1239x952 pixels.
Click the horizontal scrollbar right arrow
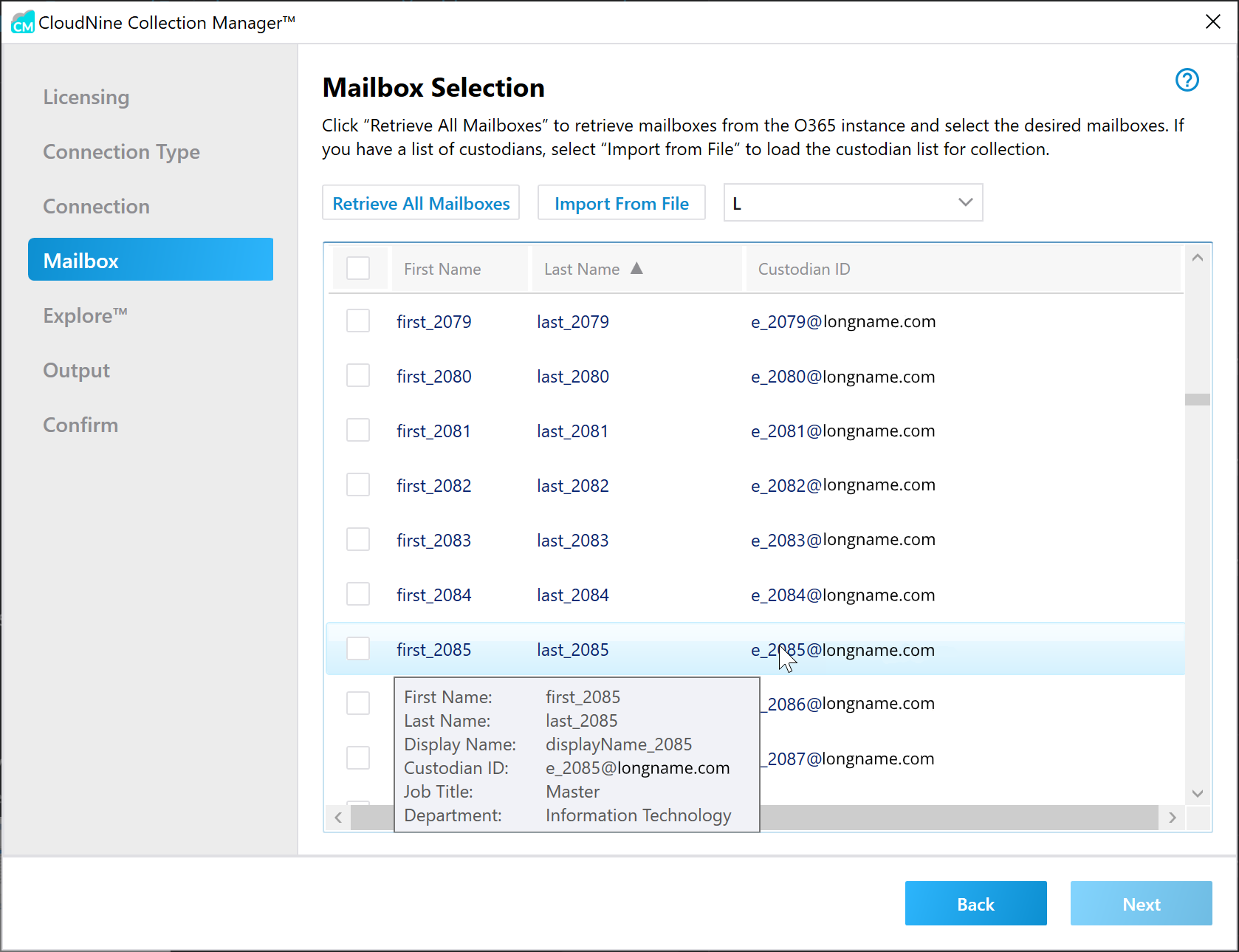(1173, 817)
